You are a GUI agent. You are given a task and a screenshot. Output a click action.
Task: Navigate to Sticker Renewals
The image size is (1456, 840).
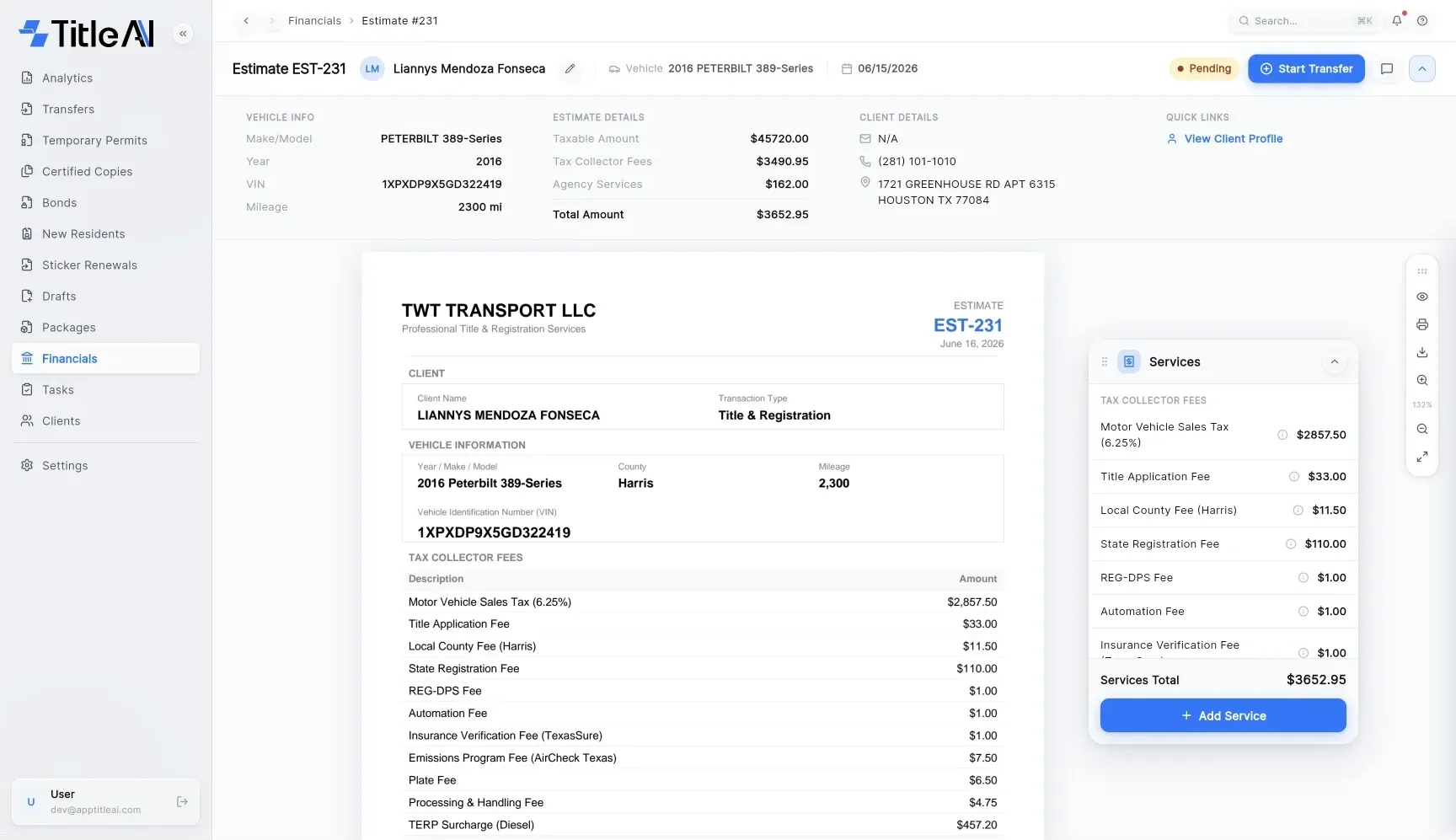click(105, 265)
